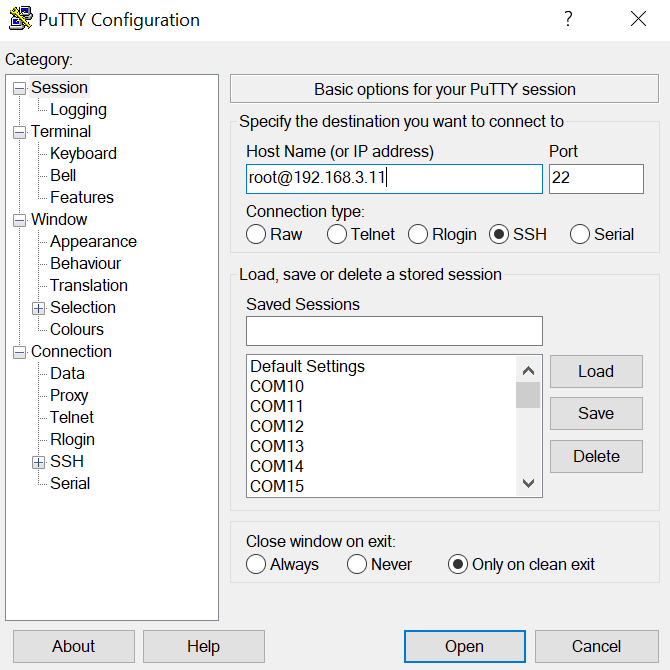This screenshot has width=670, height=670.
Task: Select COM10 in saved sessions list
Action: tap(382, 386)
